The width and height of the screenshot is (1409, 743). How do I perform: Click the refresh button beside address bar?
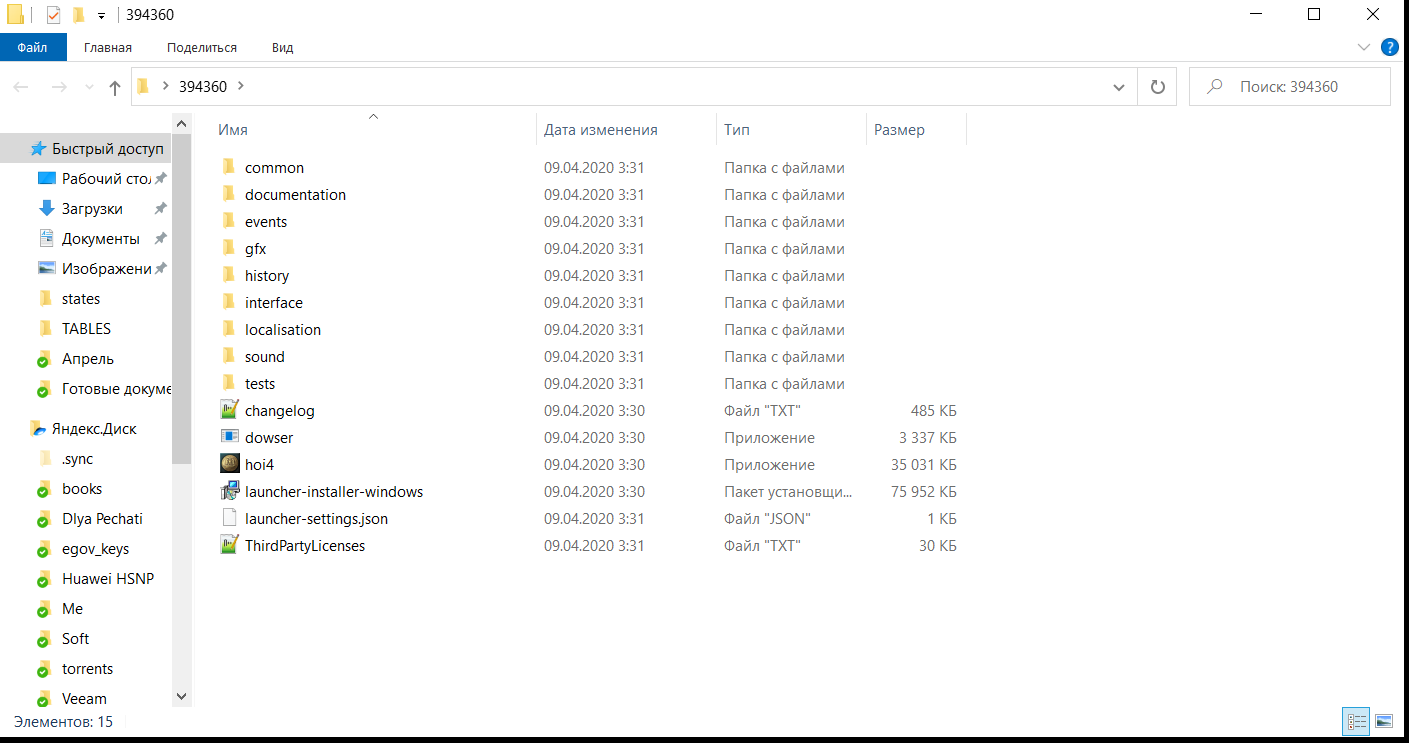pyautogui.click(x=1158, y=87)
